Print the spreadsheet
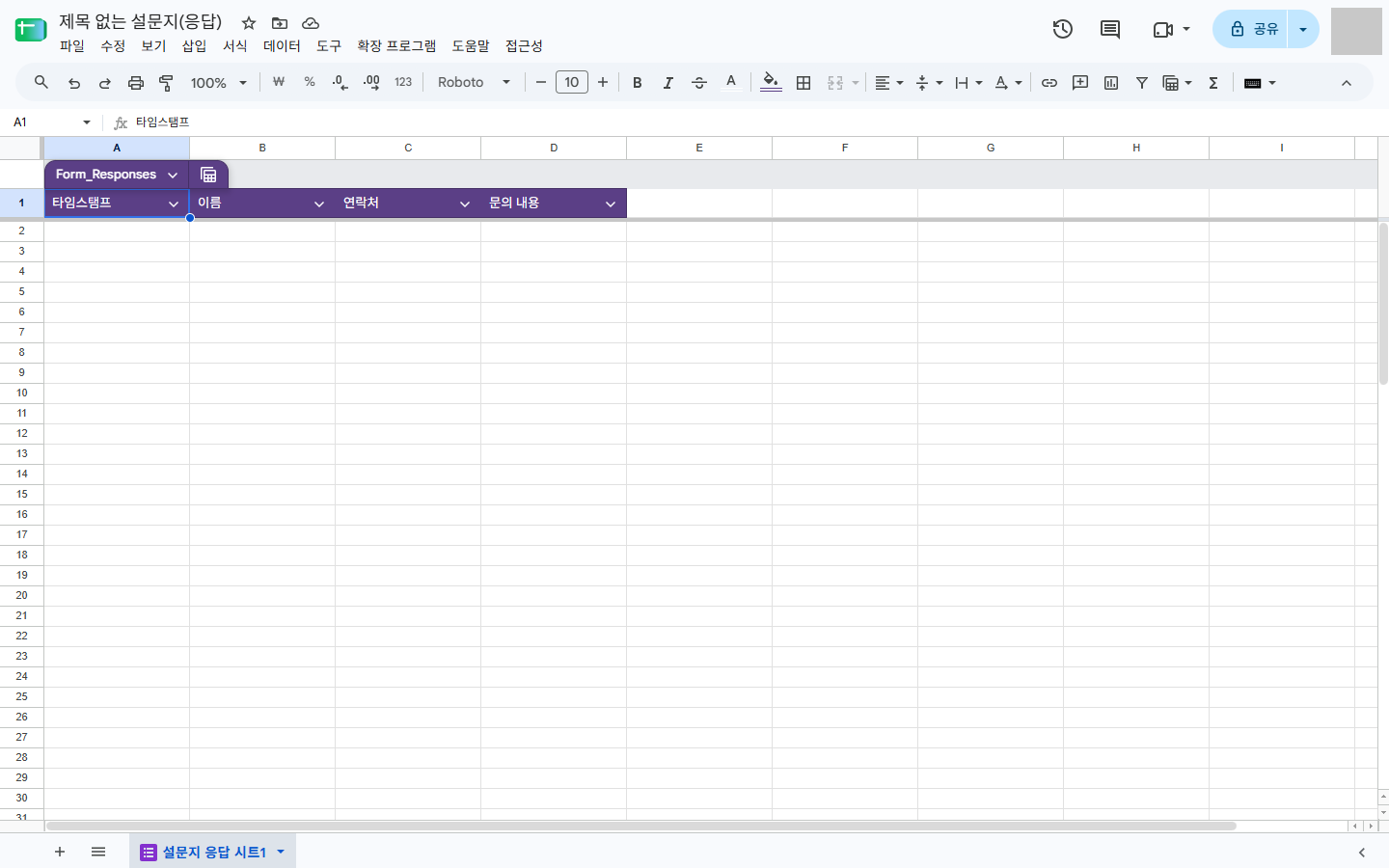 136,83
